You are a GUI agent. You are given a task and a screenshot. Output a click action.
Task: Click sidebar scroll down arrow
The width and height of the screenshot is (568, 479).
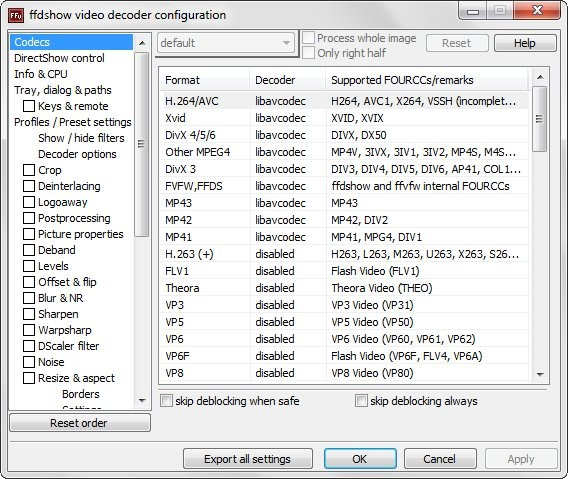142,400
